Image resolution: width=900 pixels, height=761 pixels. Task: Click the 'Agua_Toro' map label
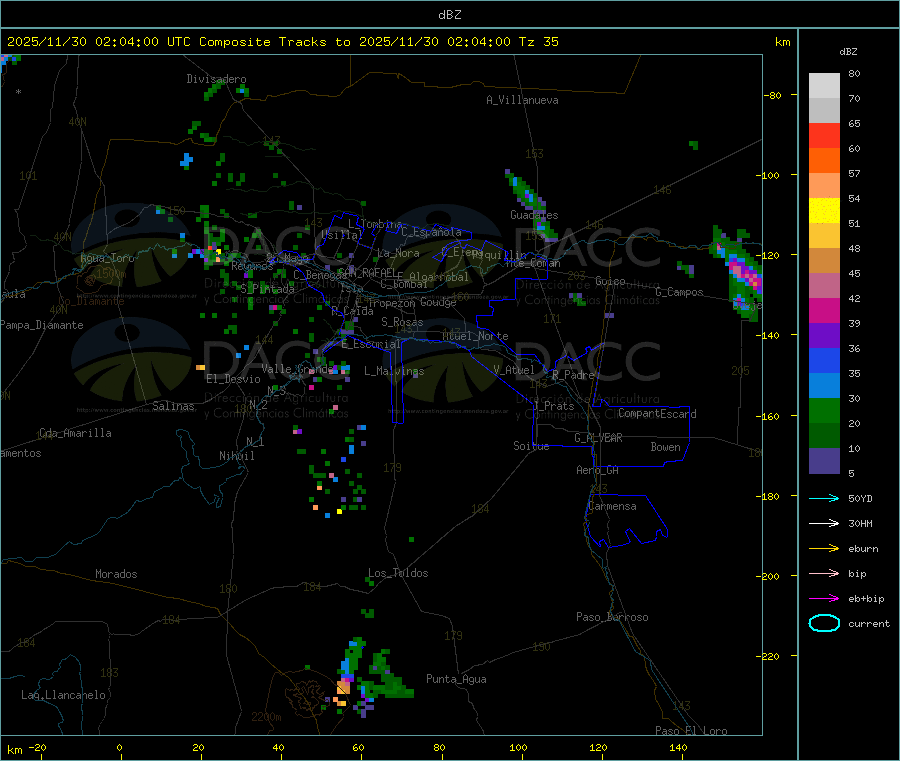click(107, 258)
